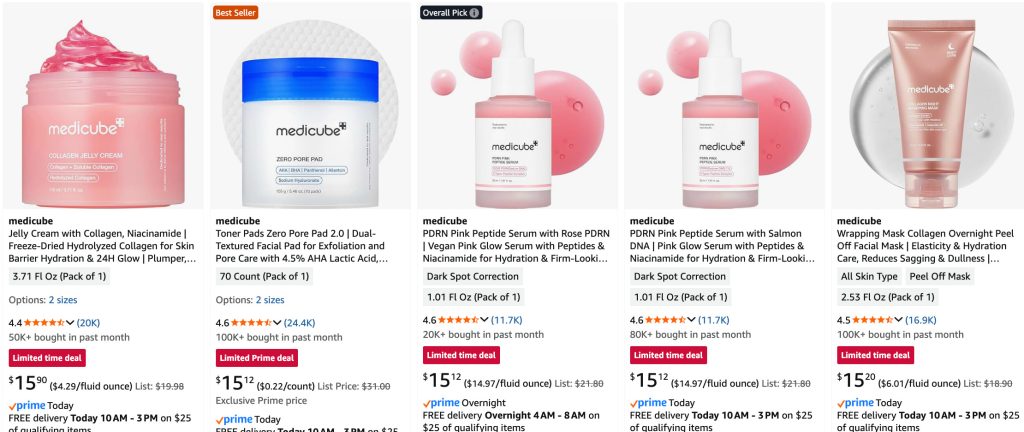Click the star rating of Jelly Cream
The height and width of the screenshot is (432, 1024).
(44, 322)
